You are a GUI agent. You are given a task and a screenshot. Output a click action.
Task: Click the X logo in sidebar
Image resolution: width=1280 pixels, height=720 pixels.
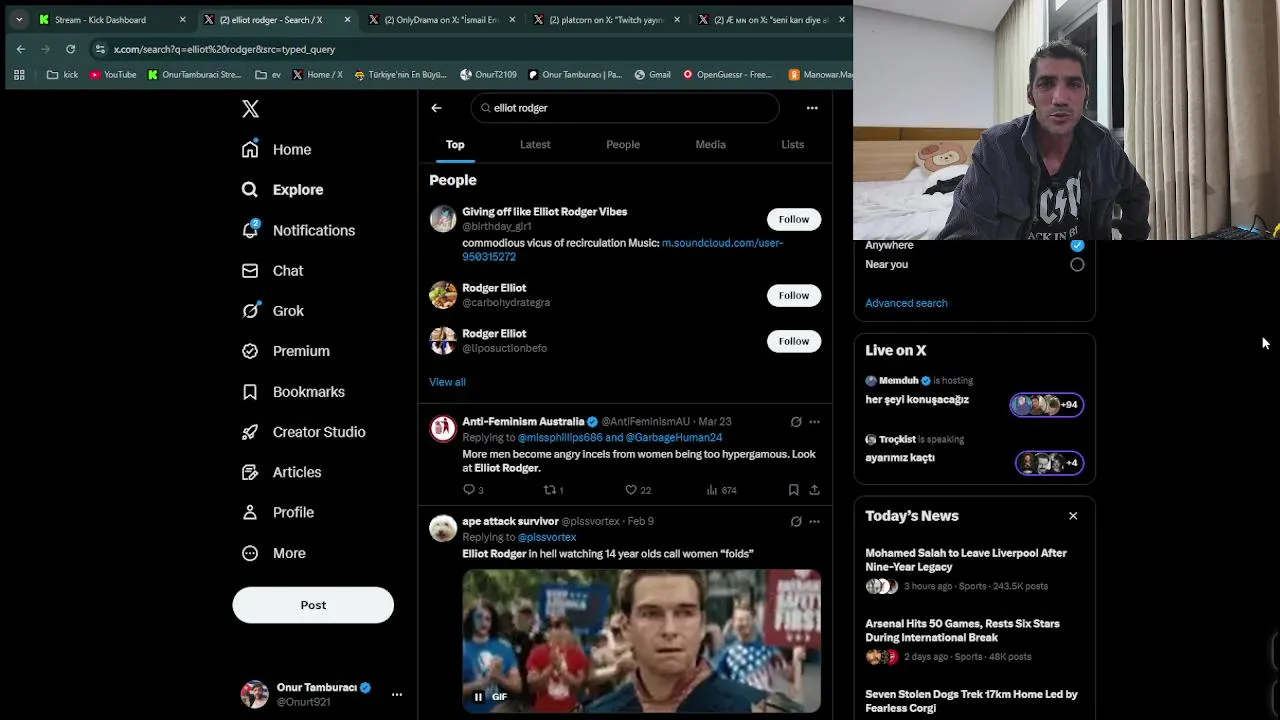(x=250, y=109)
